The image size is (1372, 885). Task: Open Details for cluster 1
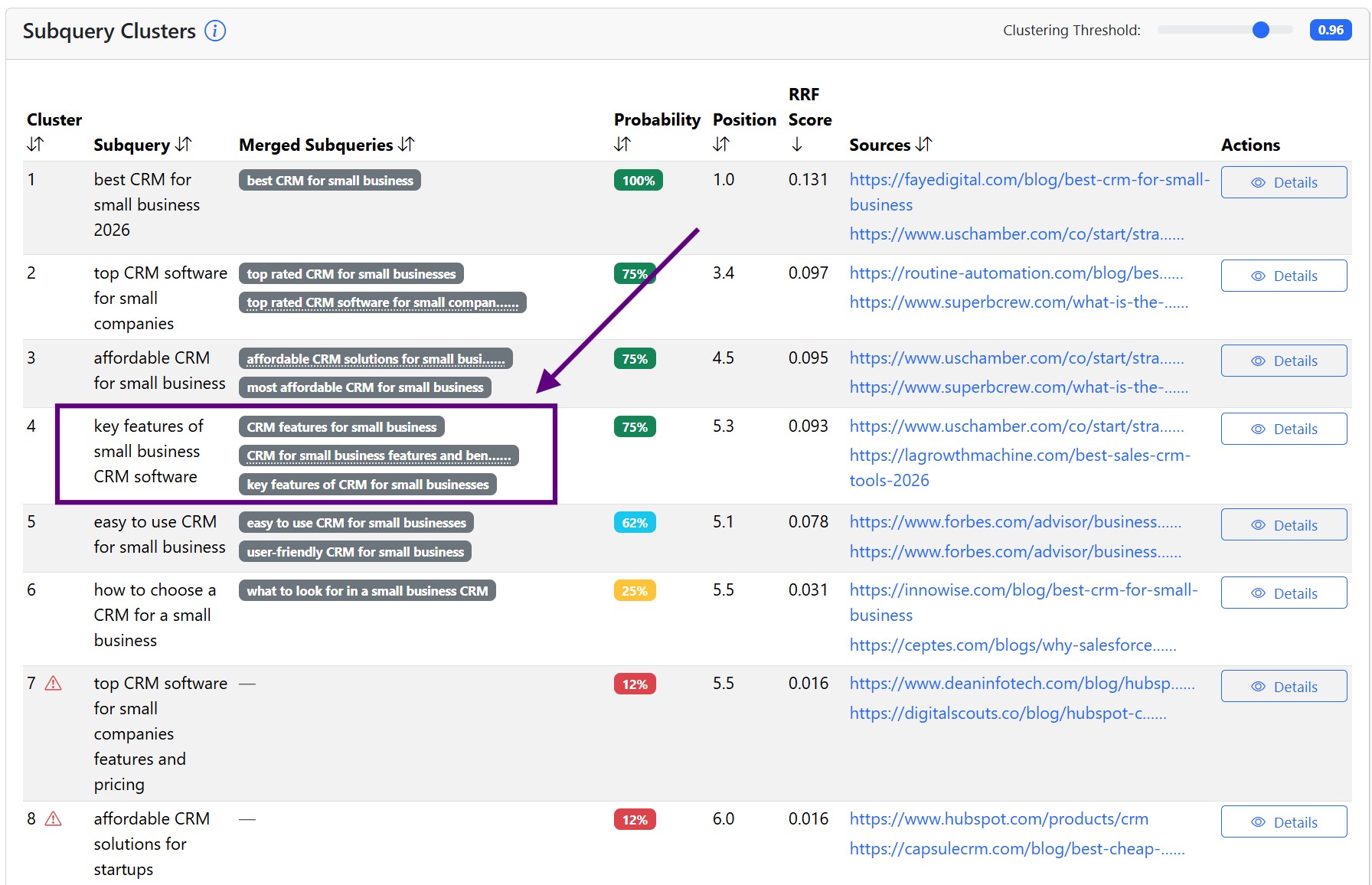(1283, 182)
